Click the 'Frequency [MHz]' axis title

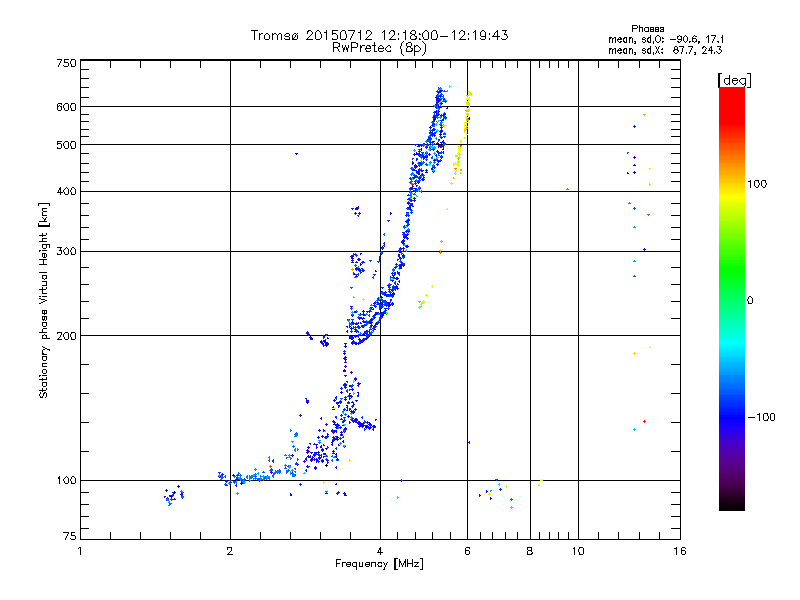pos(379,564)
